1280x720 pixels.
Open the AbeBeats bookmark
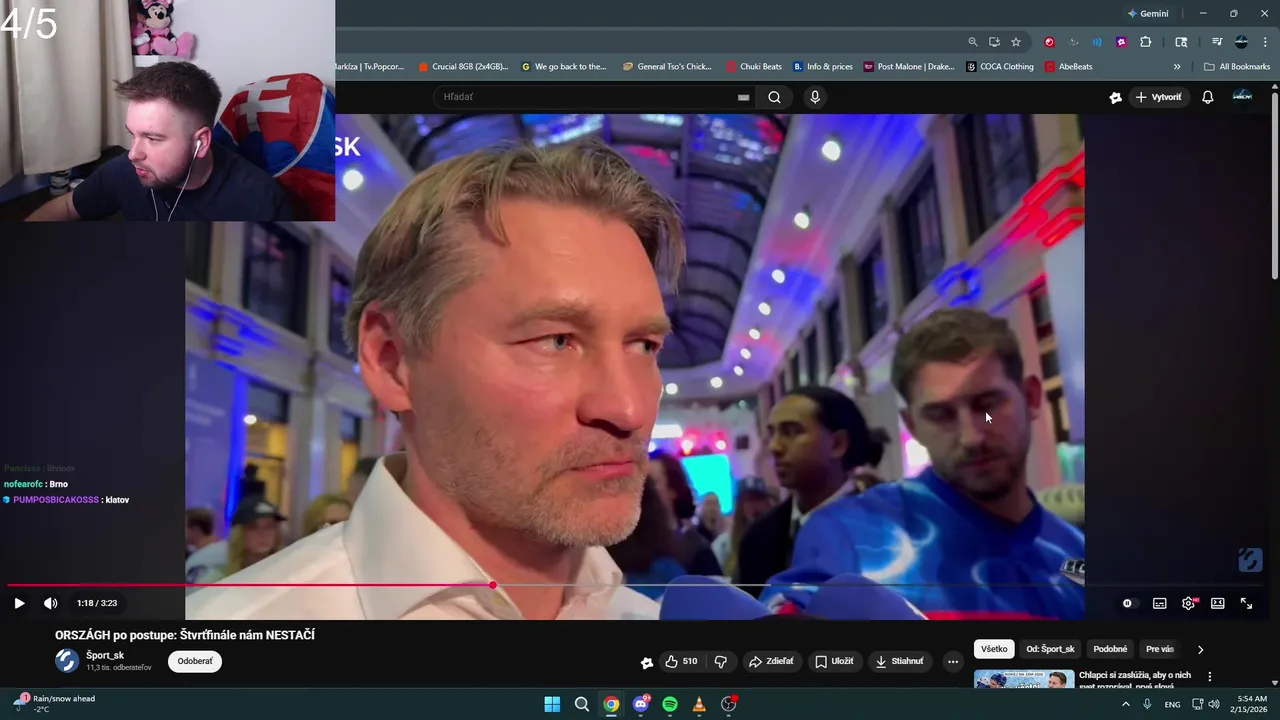point(1069,67)
